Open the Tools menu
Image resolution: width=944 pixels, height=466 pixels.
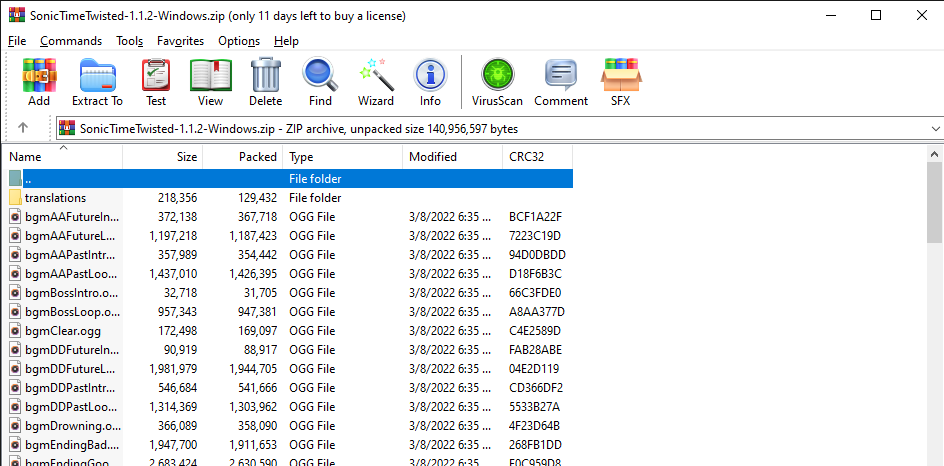[129, 41]
